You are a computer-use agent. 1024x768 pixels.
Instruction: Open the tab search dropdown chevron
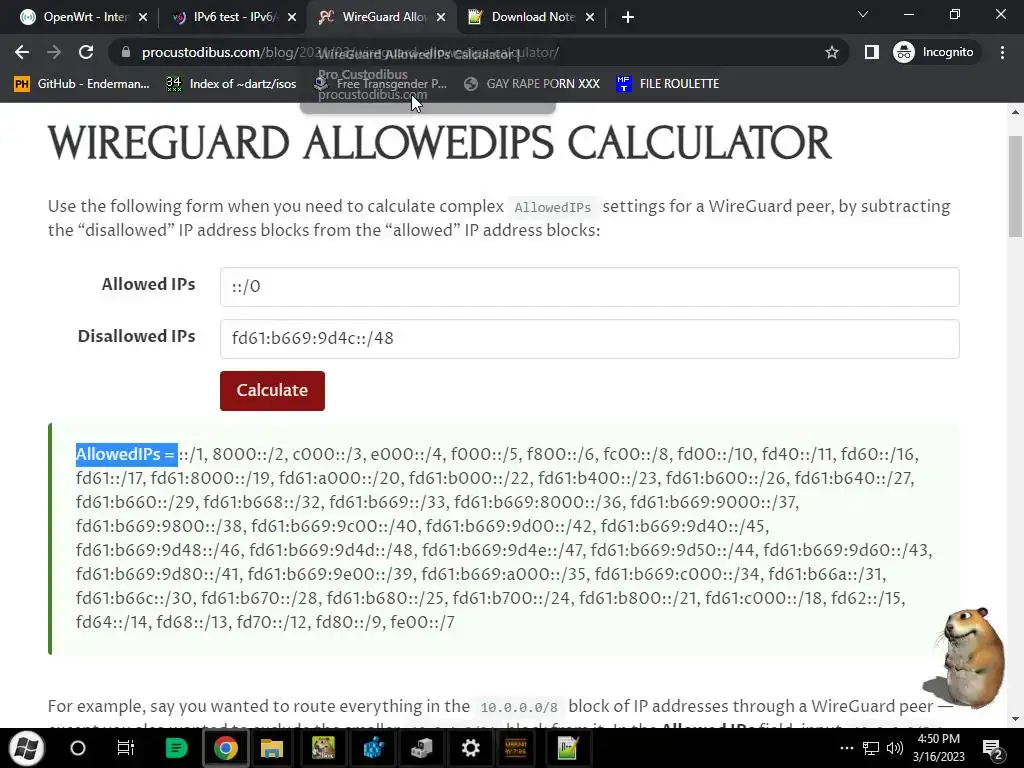coord(863,14)
